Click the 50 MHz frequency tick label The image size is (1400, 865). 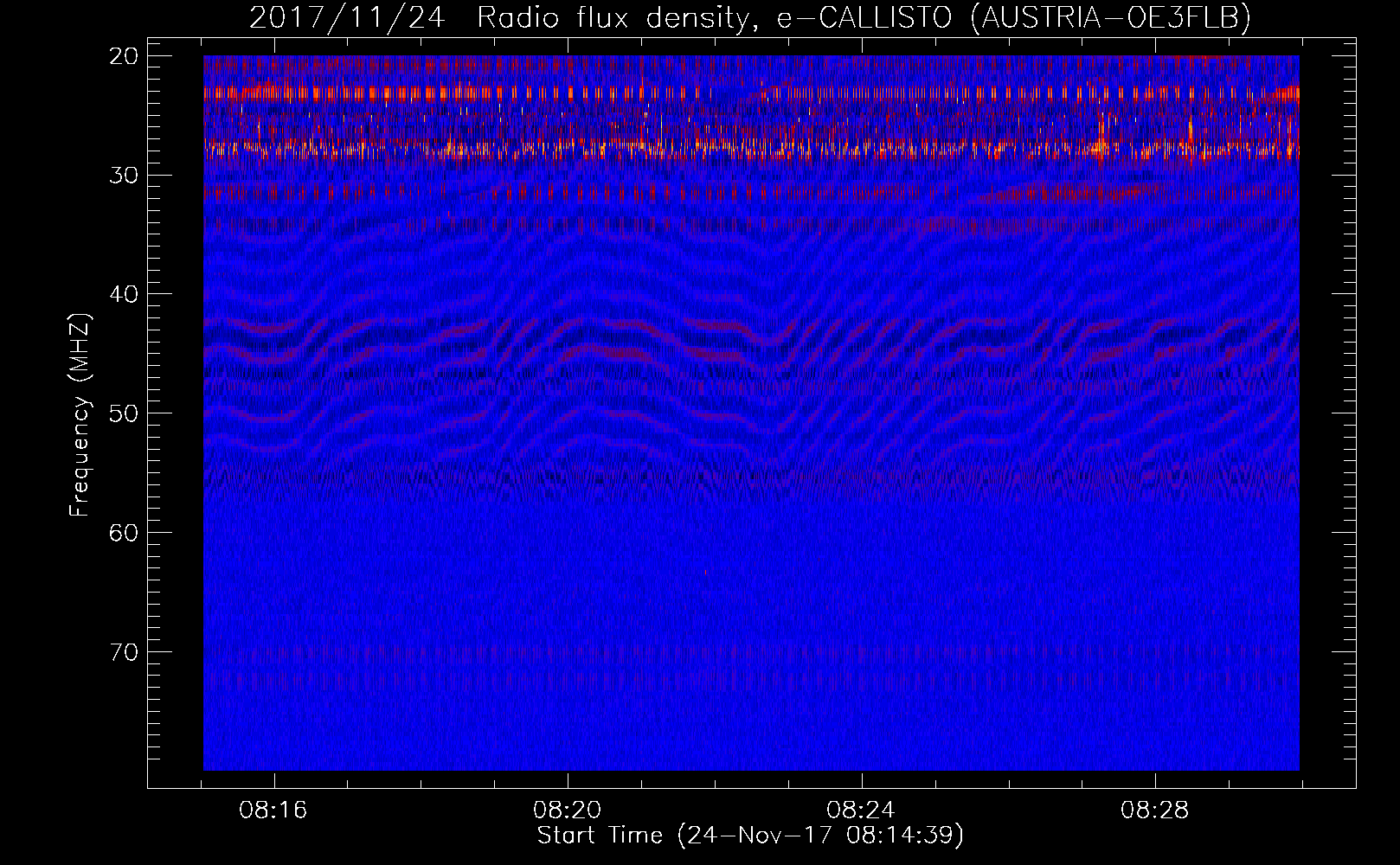(x=124, y=413)
